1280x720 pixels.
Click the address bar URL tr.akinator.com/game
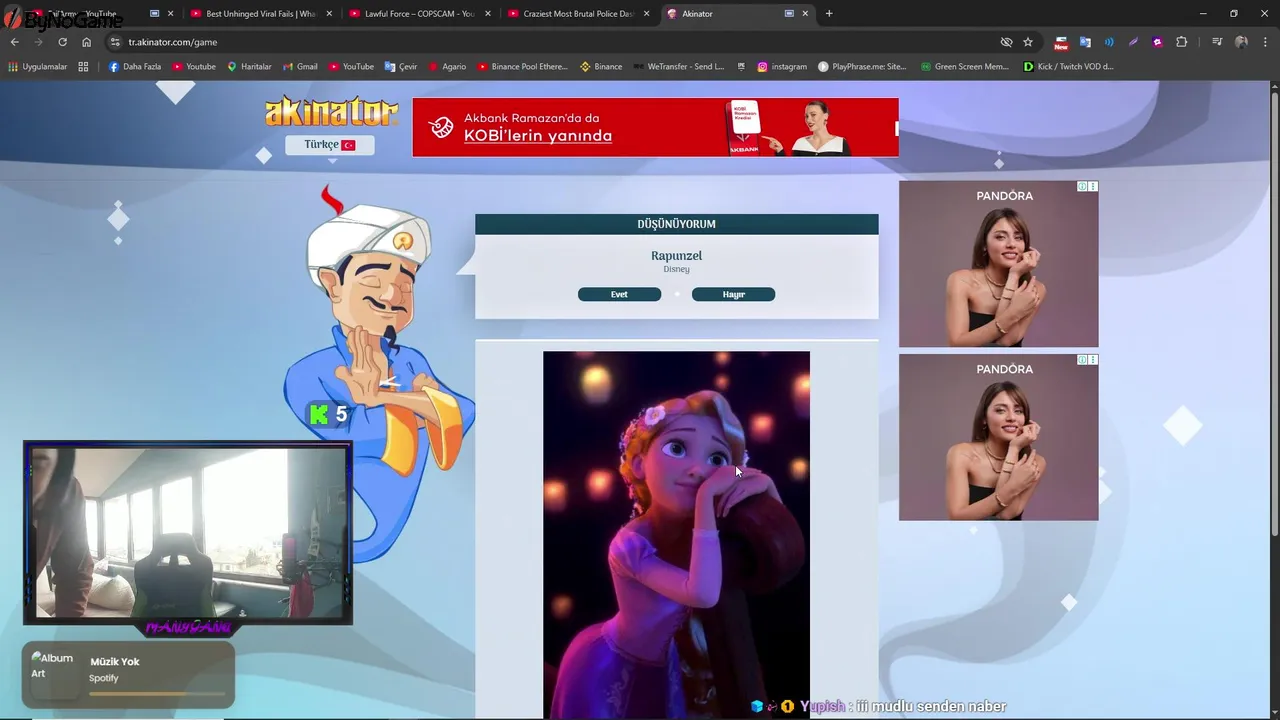coord(173,42)
